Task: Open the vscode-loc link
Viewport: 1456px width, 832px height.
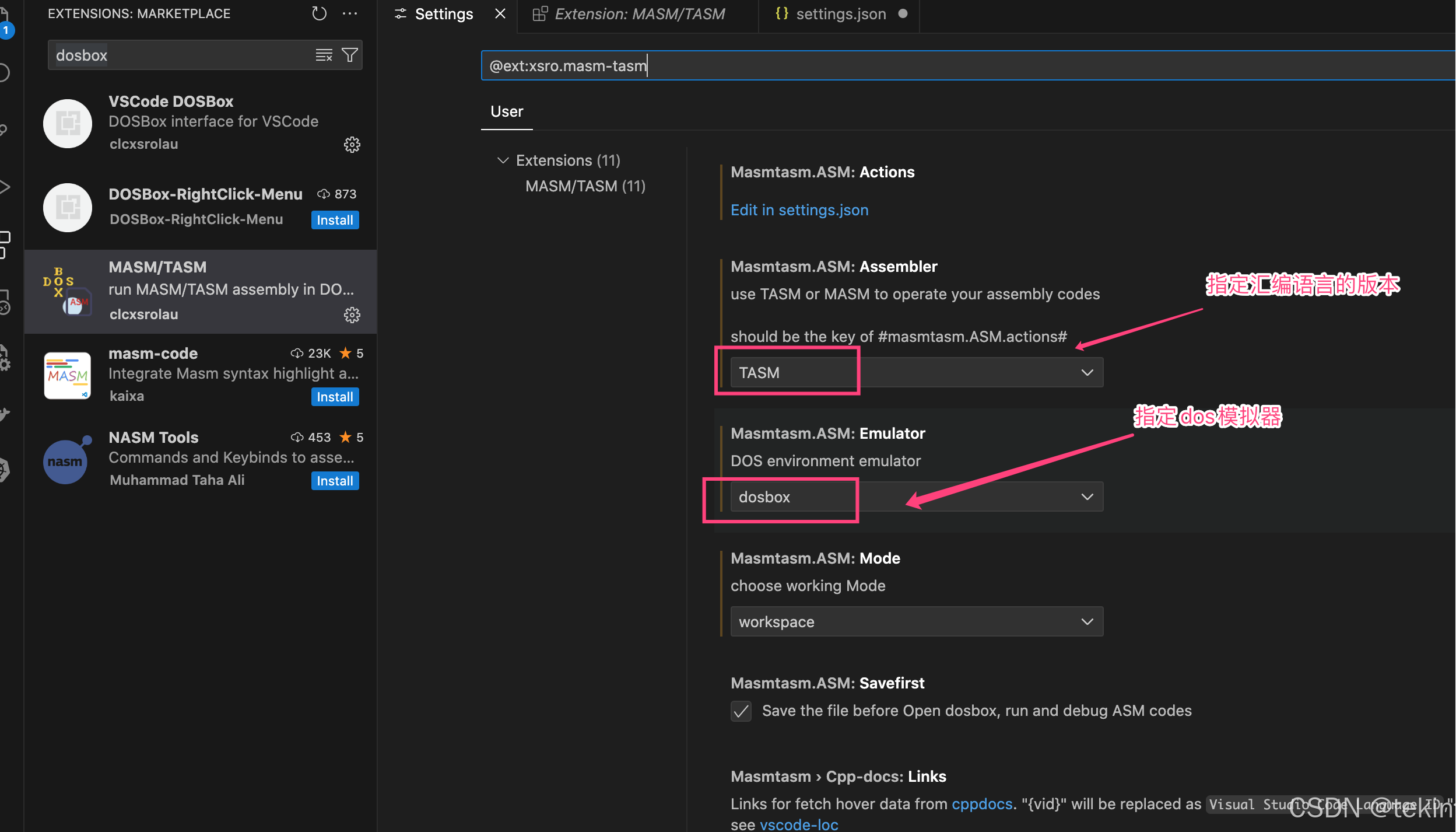Action: click(799, 824)
